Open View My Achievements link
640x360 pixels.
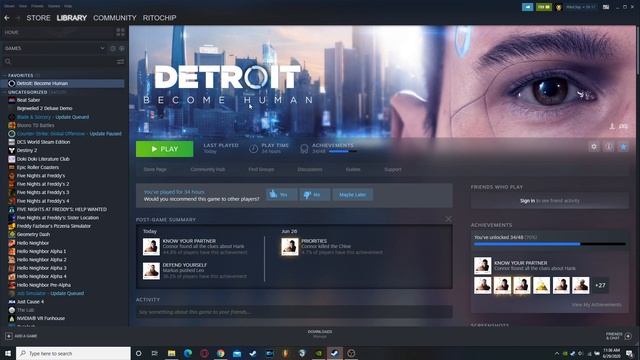(x=596, y=304)
